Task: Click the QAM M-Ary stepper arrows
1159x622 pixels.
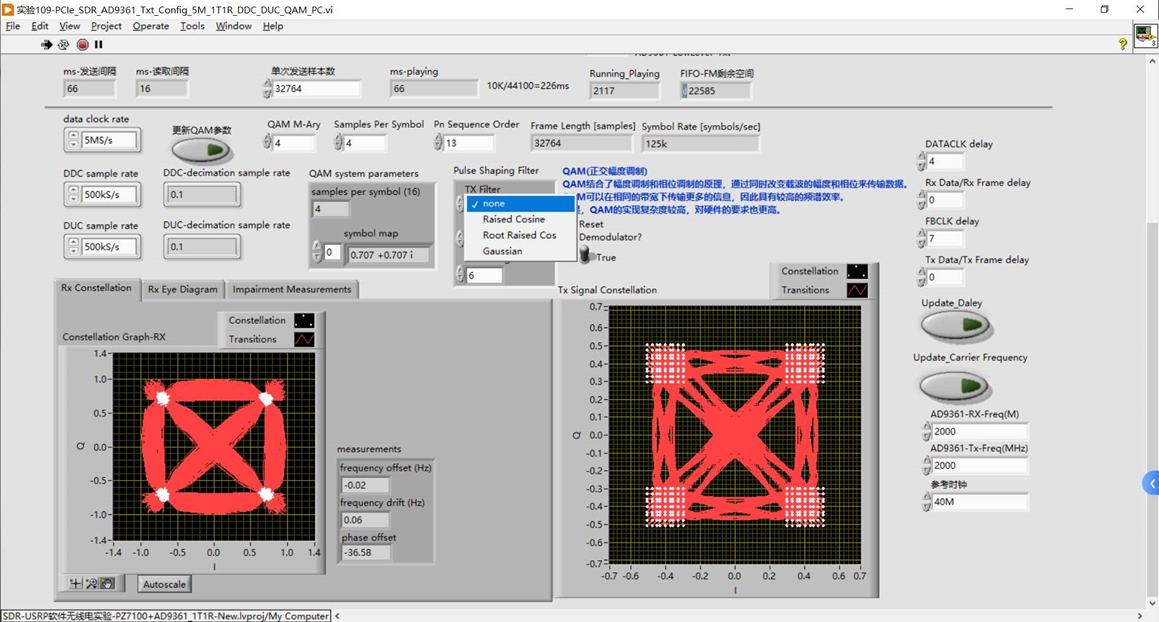Action: (x=267, y=142)
